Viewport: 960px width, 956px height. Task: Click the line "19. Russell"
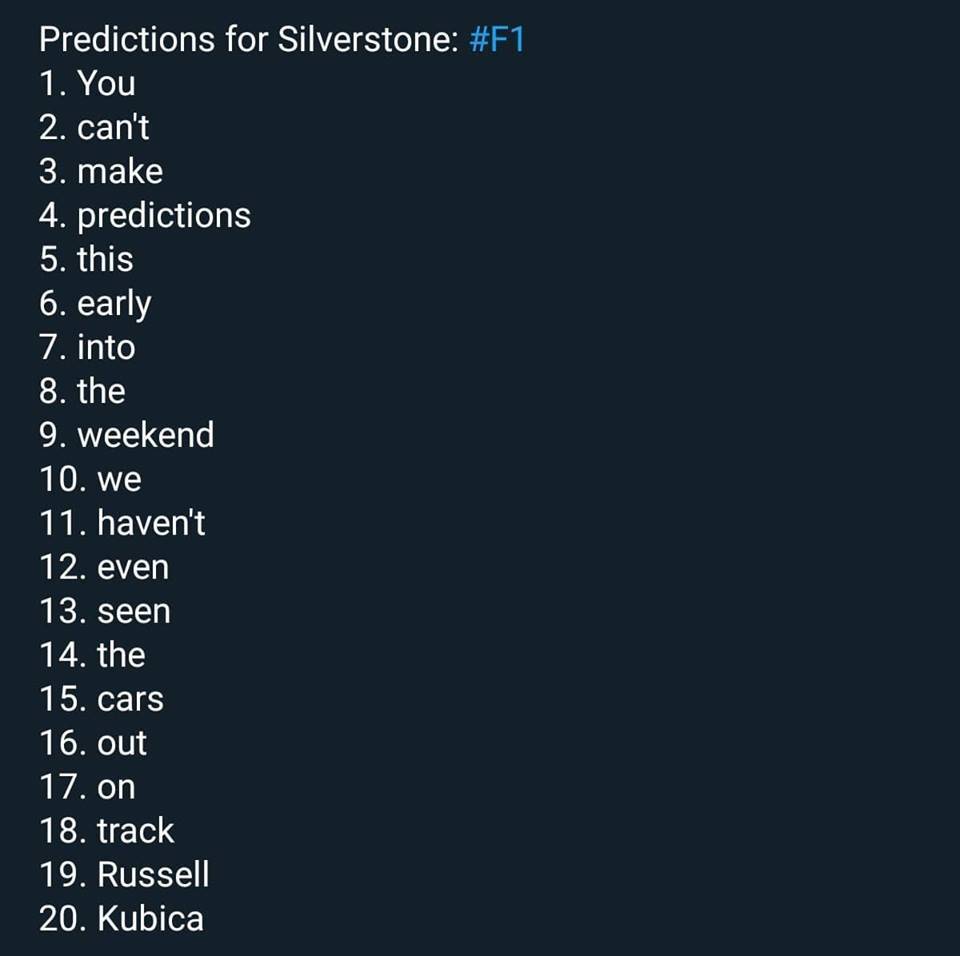coord(124,876)
